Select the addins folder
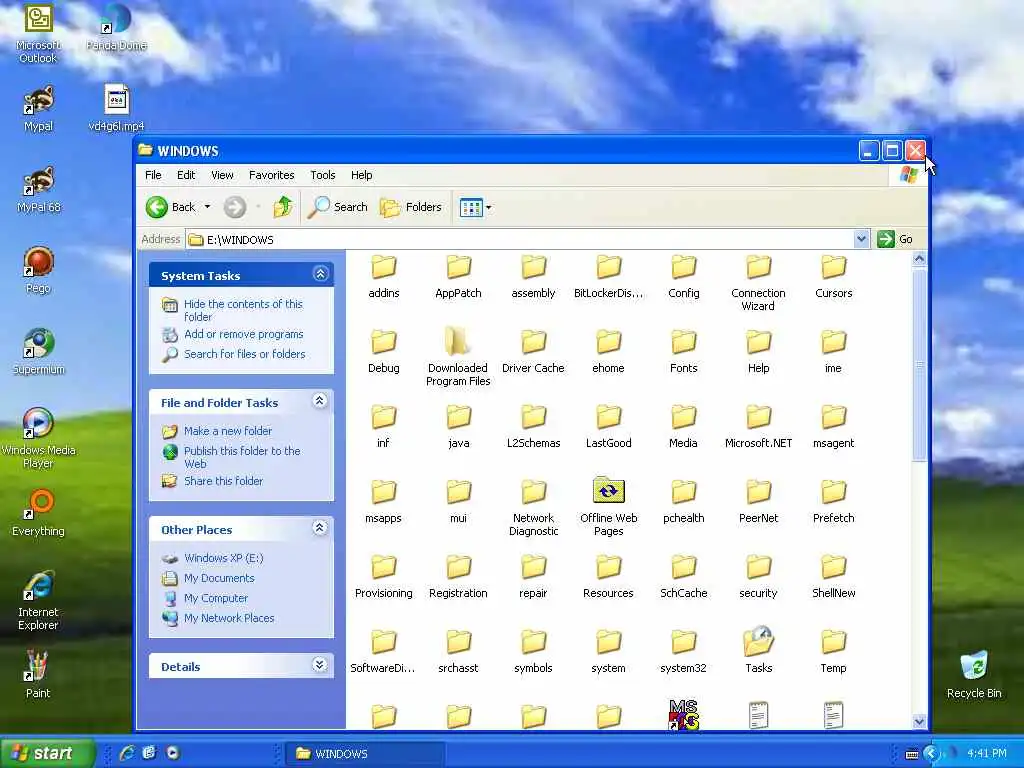The width and height of the screenshot is (1024, 768). click(384, 277)
